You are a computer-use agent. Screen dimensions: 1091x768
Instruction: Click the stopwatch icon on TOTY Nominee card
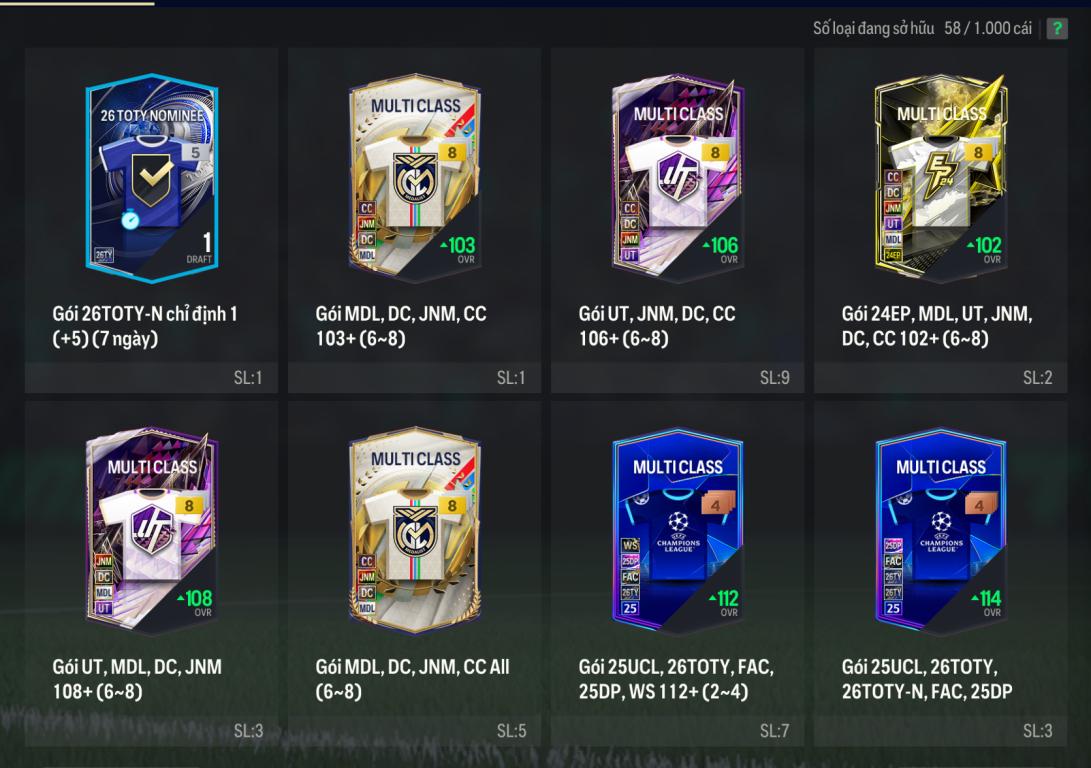[x=130, y=219]
